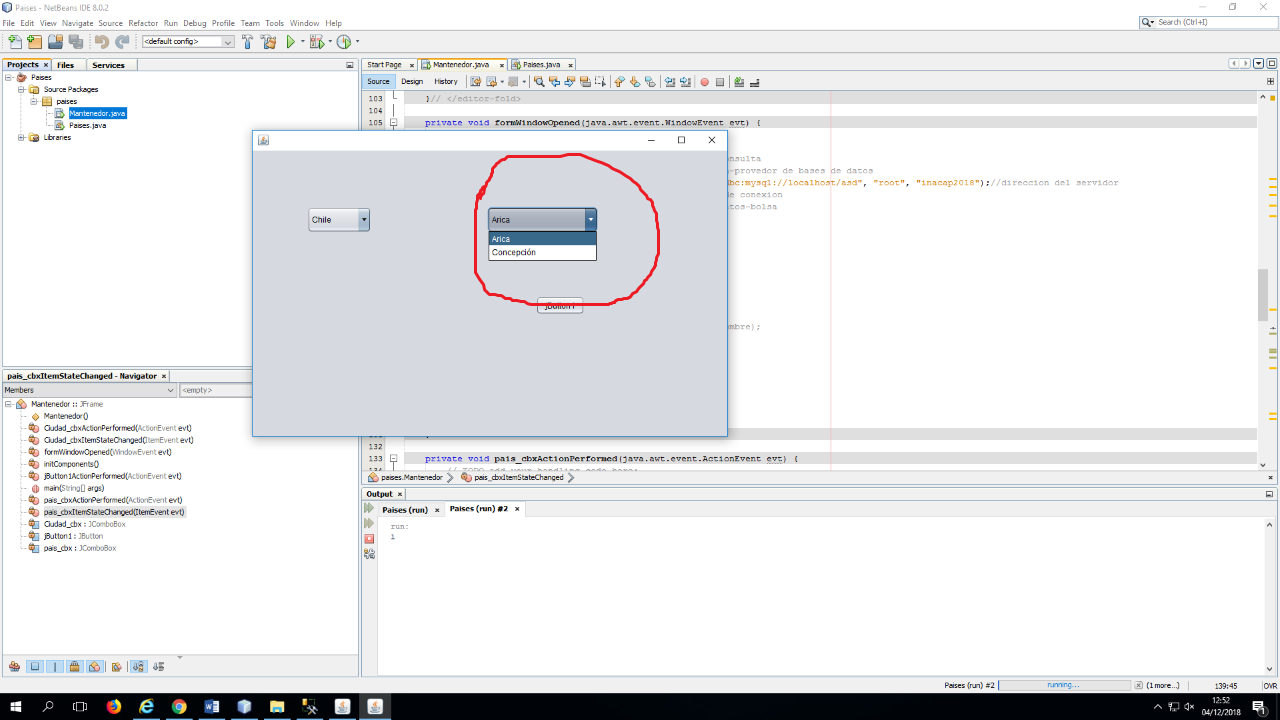Open the Chile country combo box
The width and height of the screenshot is (1280, 720).
point(364,220)
